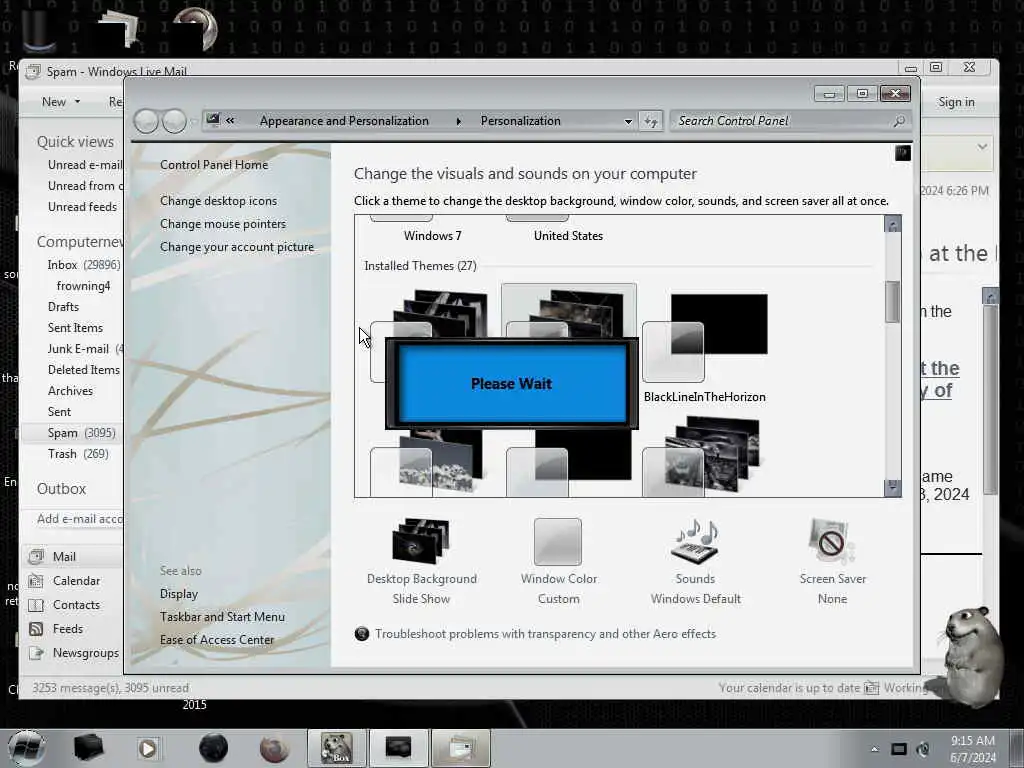Click theme list scroll up arrow
The image size is (1024, 768).
coord(892,225)
